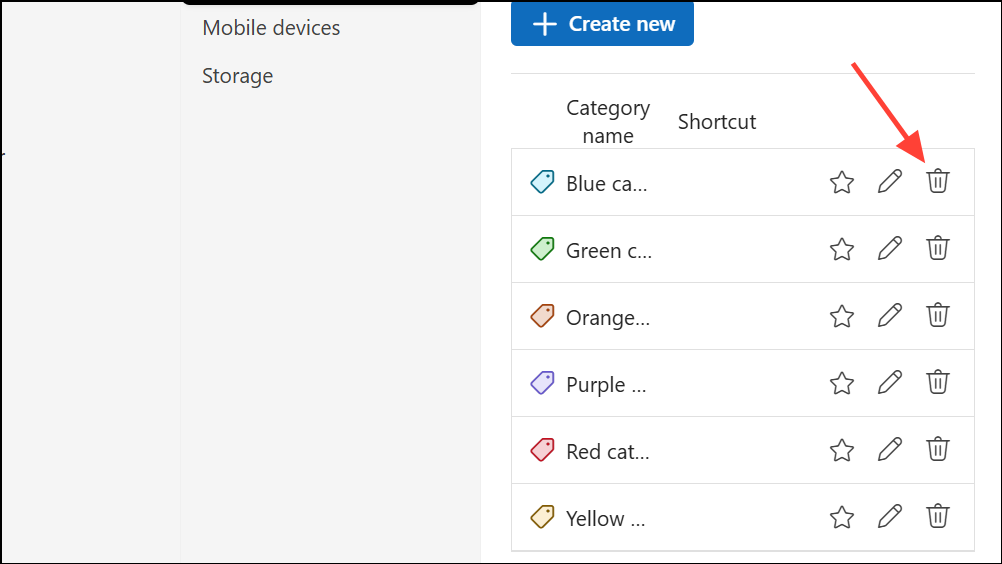Edit the Purple category
The height and width of the screenshot is (564, 1002).
889,383
